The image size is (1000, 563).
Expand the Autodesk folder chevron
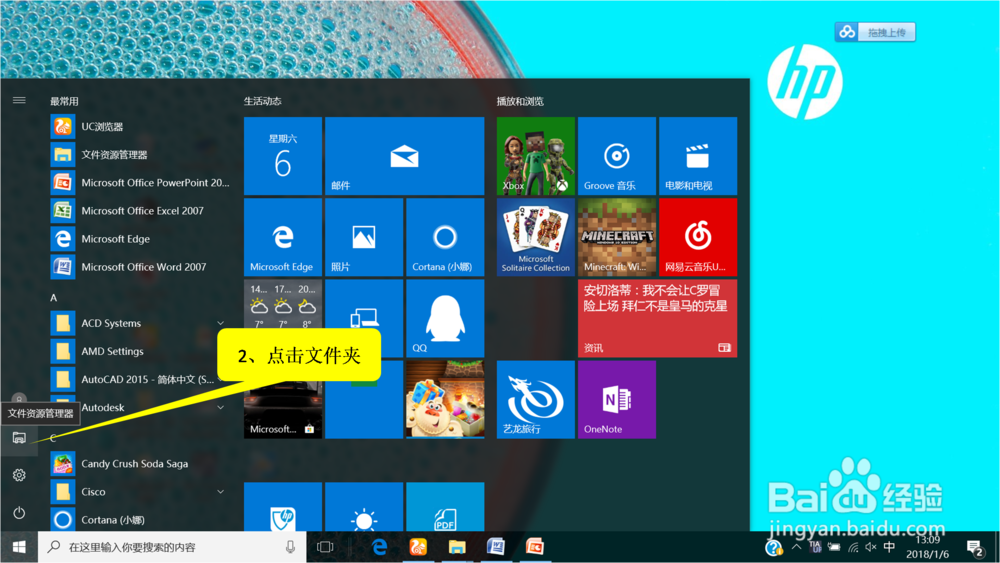pyautogui.click(x=221, y=407)
